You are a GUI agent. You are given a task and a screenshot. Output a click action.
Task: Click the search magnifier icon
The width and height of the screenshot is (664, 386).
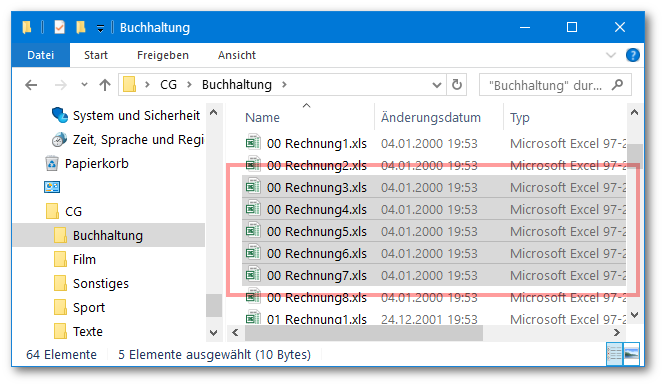click(617, 85)
